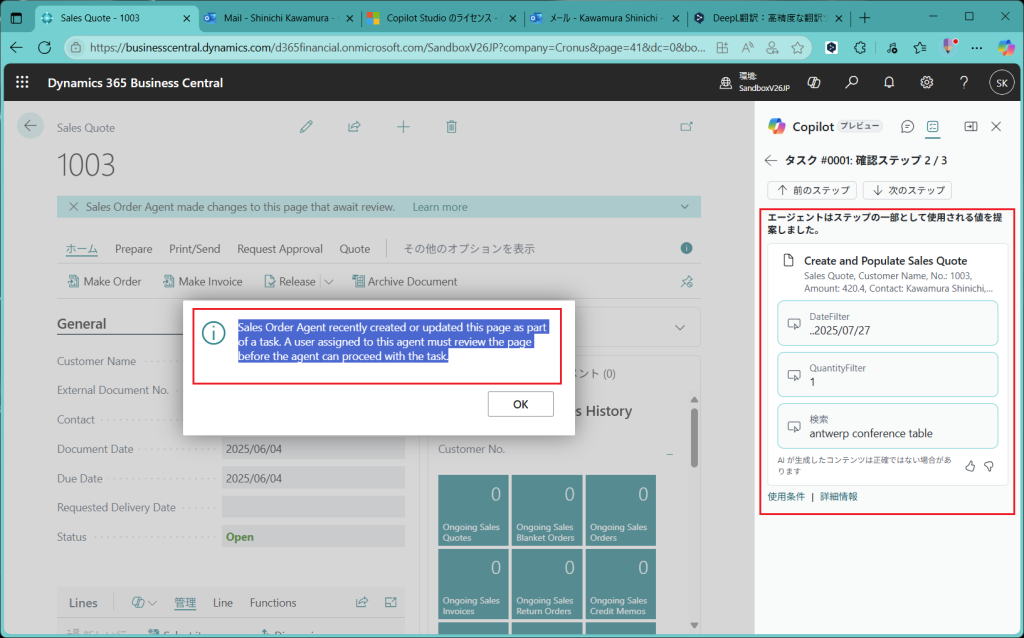The height and width of the screenshot is (638, 1024).
Task: Select the ホーム tab
Action: click(x=82, y=248)
